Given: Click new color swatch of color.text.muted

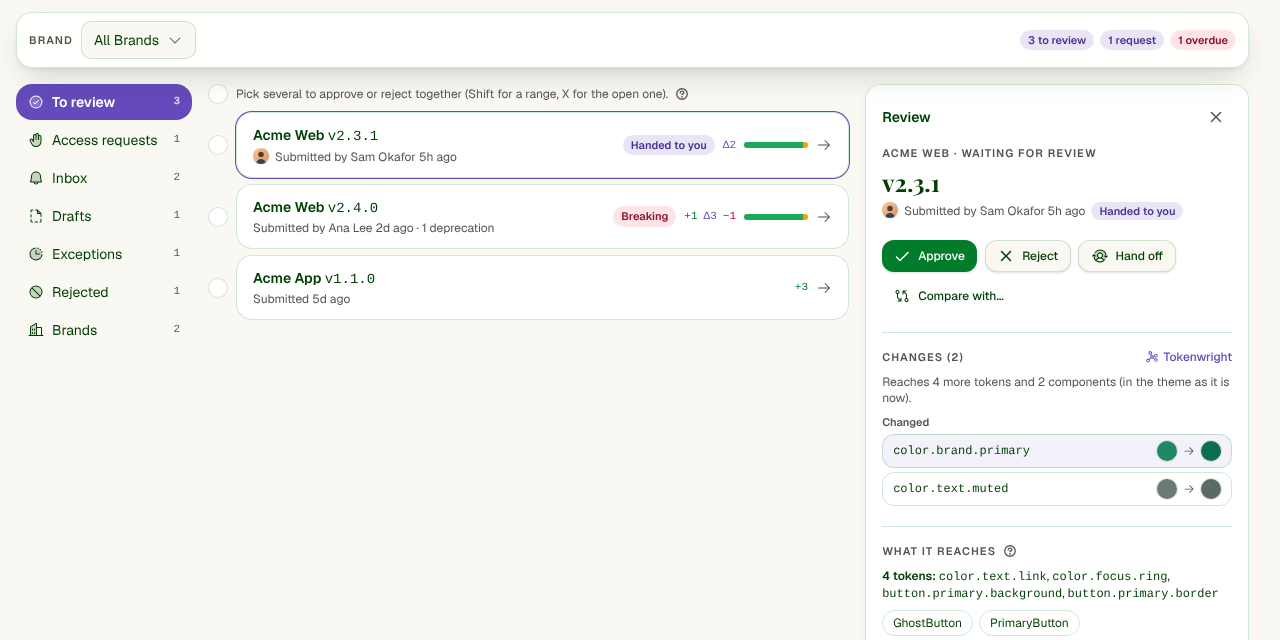Looking at the screenshot, I should pyautogui.click(x=1211, y=489).
